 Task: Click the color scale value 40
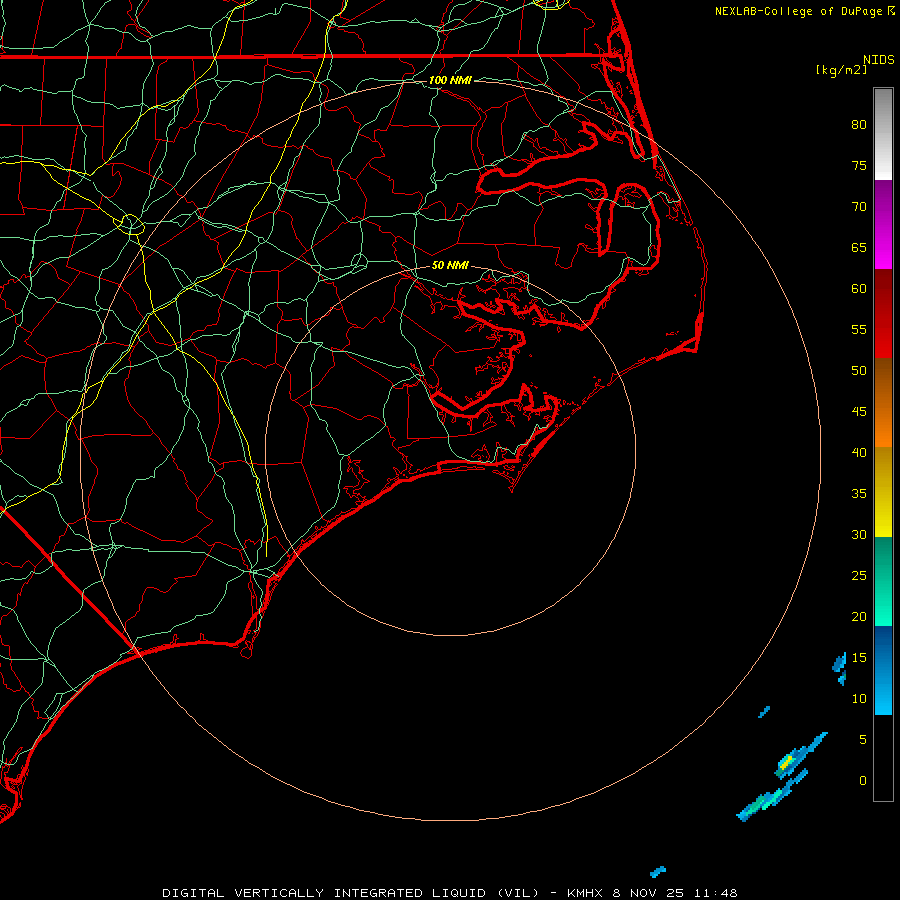(859, 453)
